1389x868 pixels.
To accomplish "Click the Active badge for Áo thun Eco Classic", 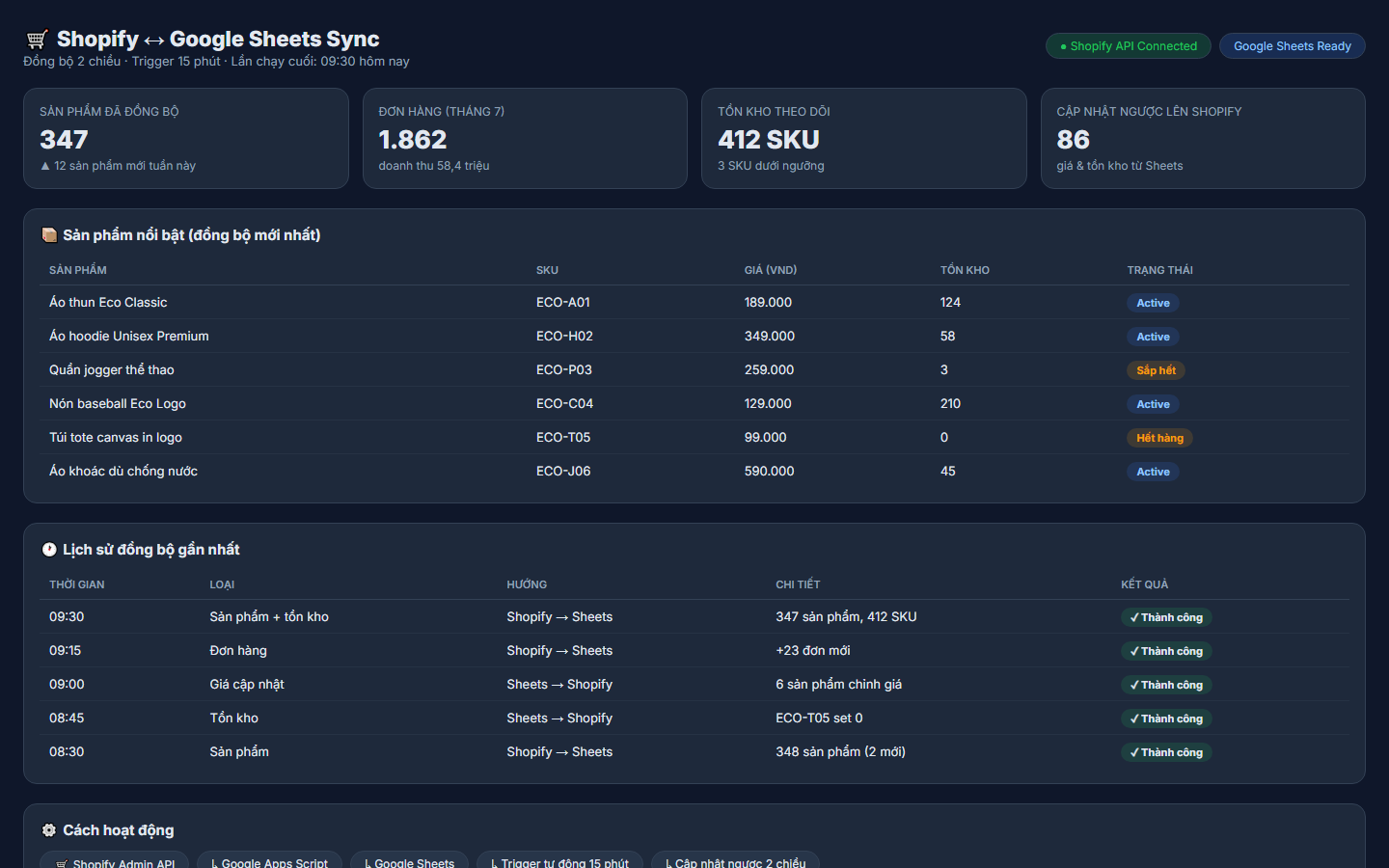I will [1153, 303].
